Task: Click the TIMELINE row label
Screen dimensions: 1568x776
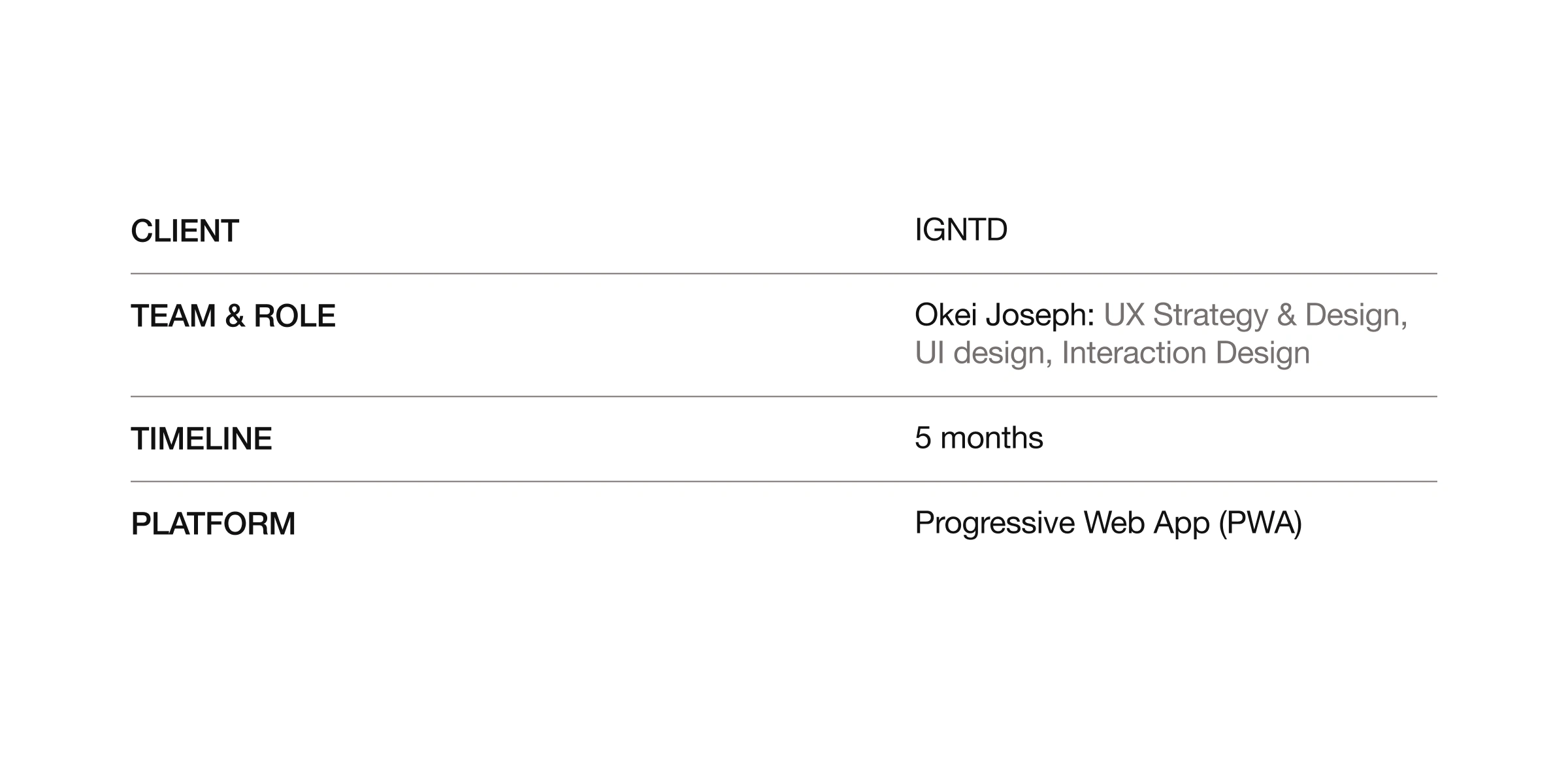Action: click(x=201, y=439)
